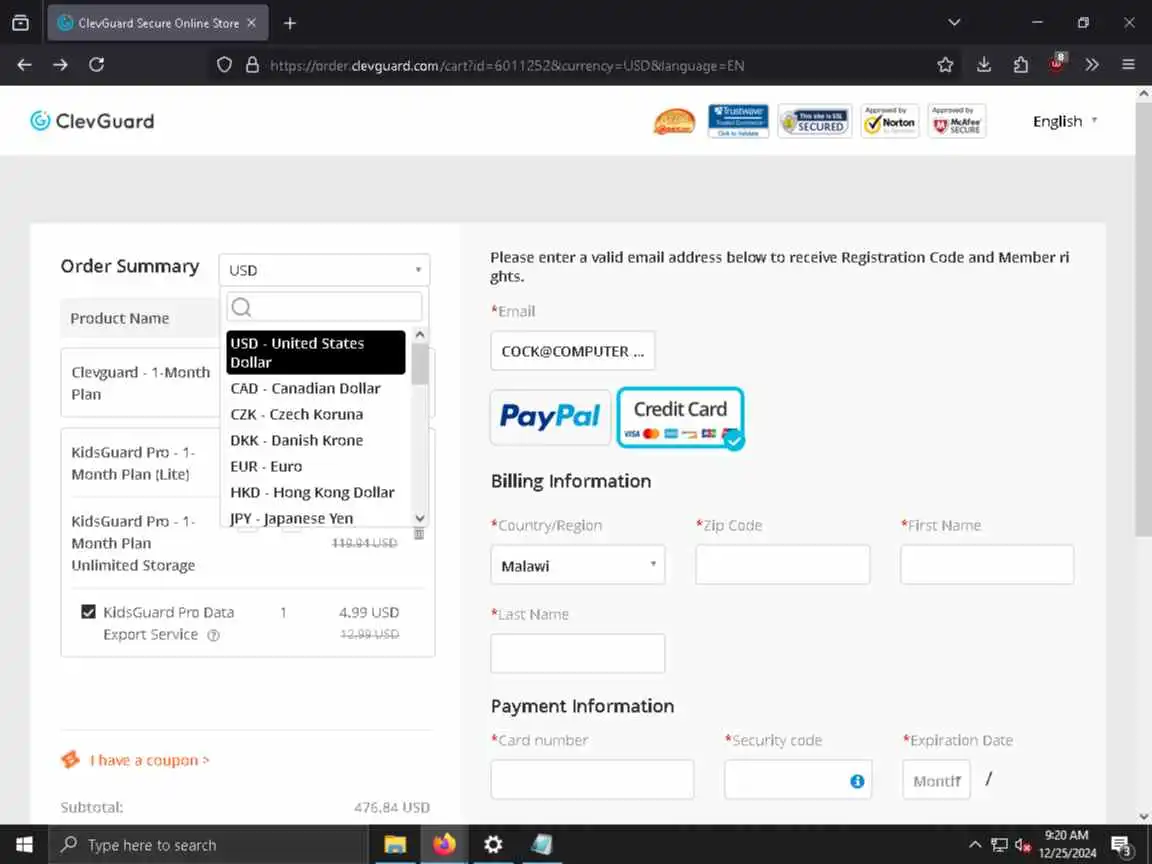1152x864 pixels.
Task: Choose DKK - Danish Krone option
Action: 316,440
